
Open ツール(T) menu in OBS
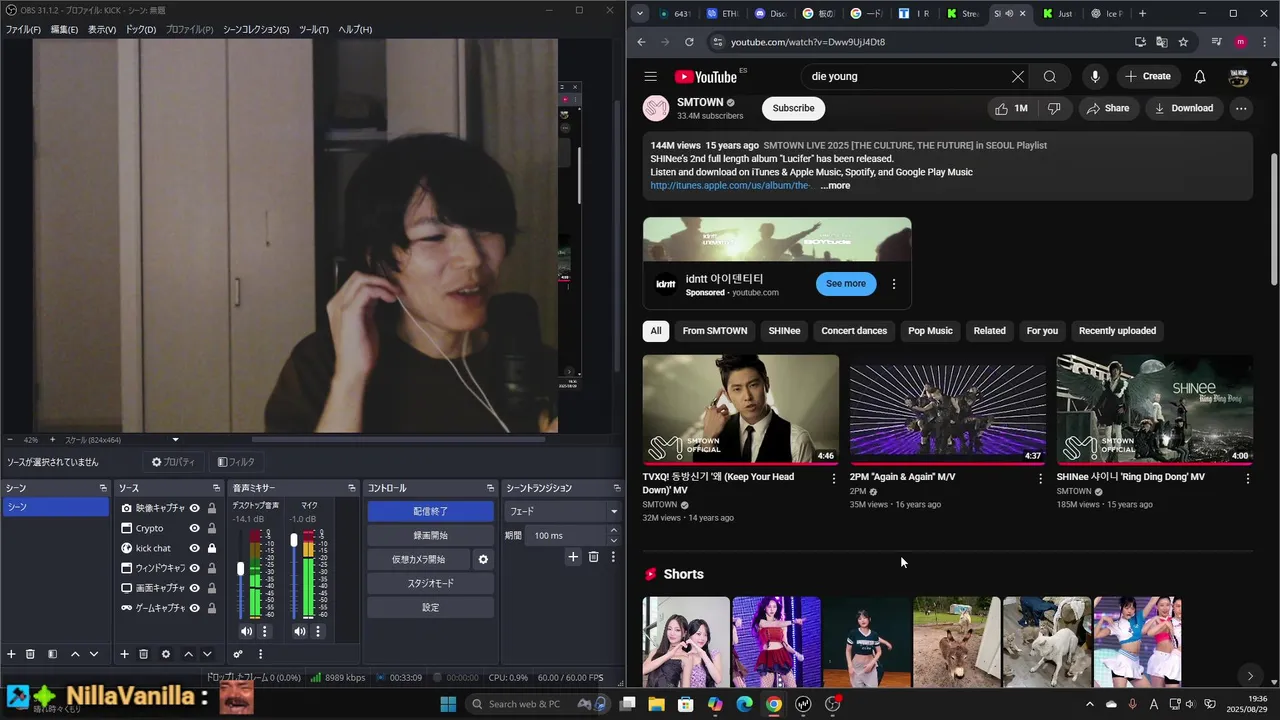(314, 29)
